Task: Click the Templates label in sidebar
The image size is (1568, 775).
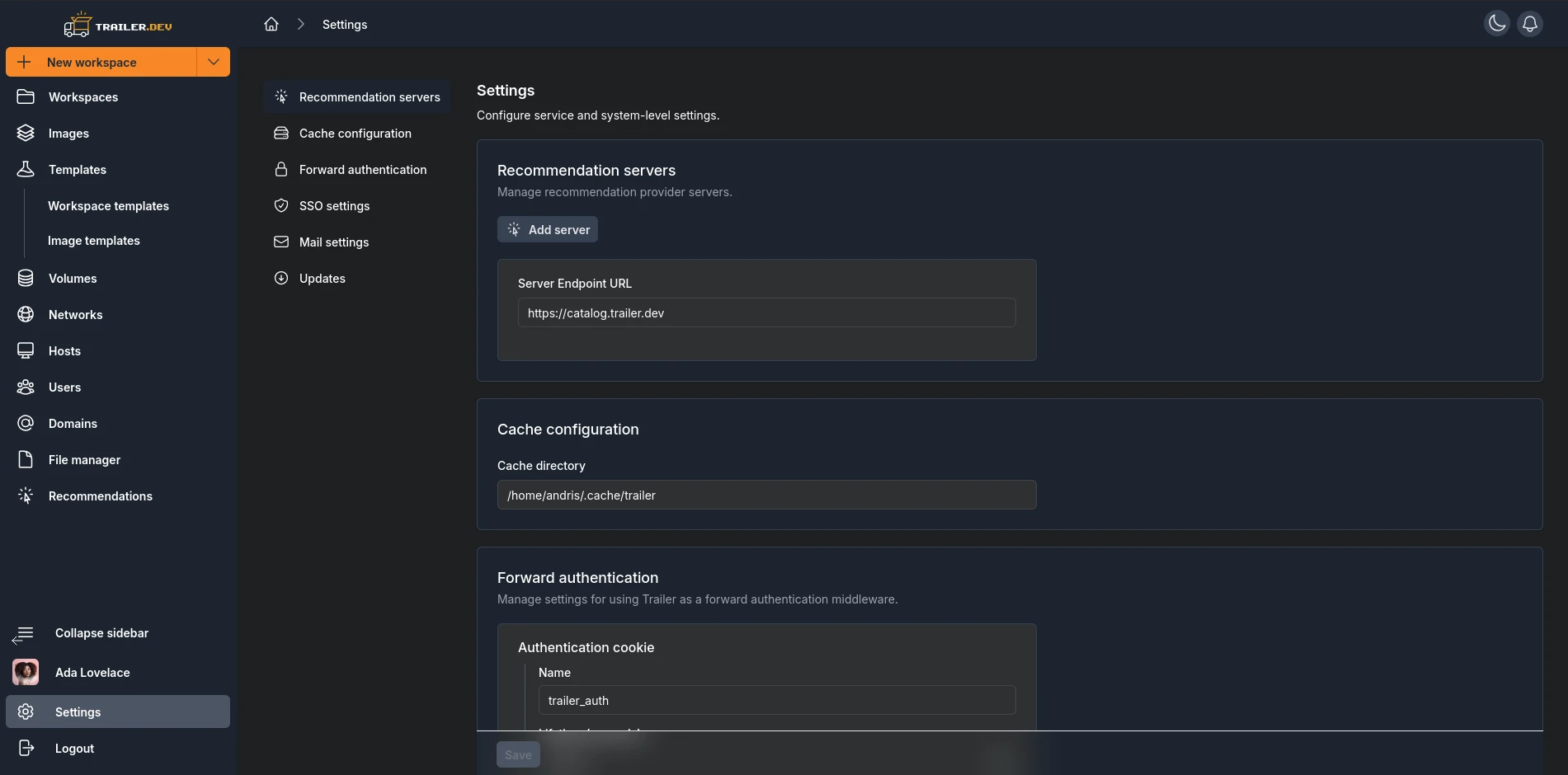Action: pyautogui.click(x=78, y=169)
